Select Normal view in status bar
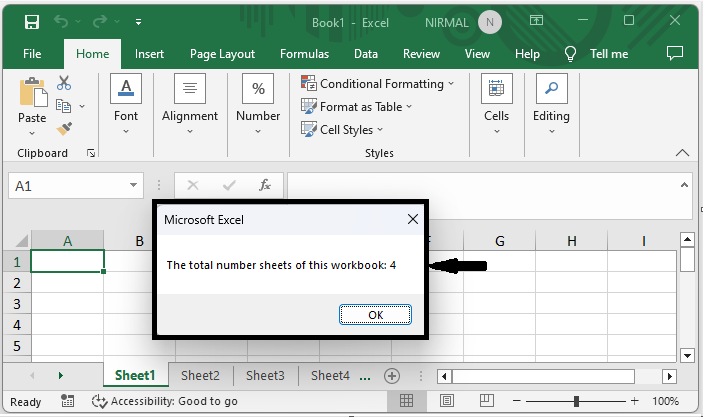The height and width of the screenshot is (417, 703). (x=407, y=401)
